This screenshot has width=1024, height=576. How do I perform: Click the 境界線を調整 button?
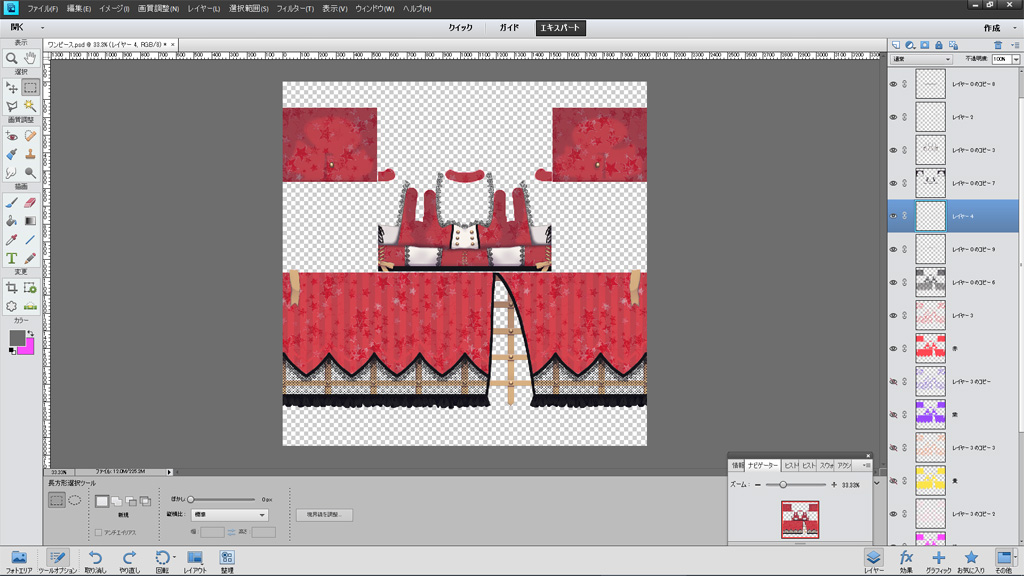(324, 515)
